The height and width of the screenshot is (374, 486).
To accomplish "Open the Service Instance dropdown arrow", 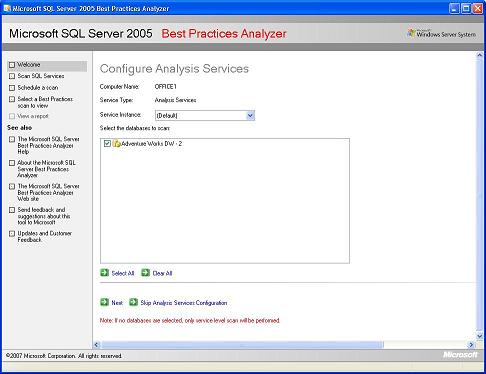I will (x=250, y=116).
